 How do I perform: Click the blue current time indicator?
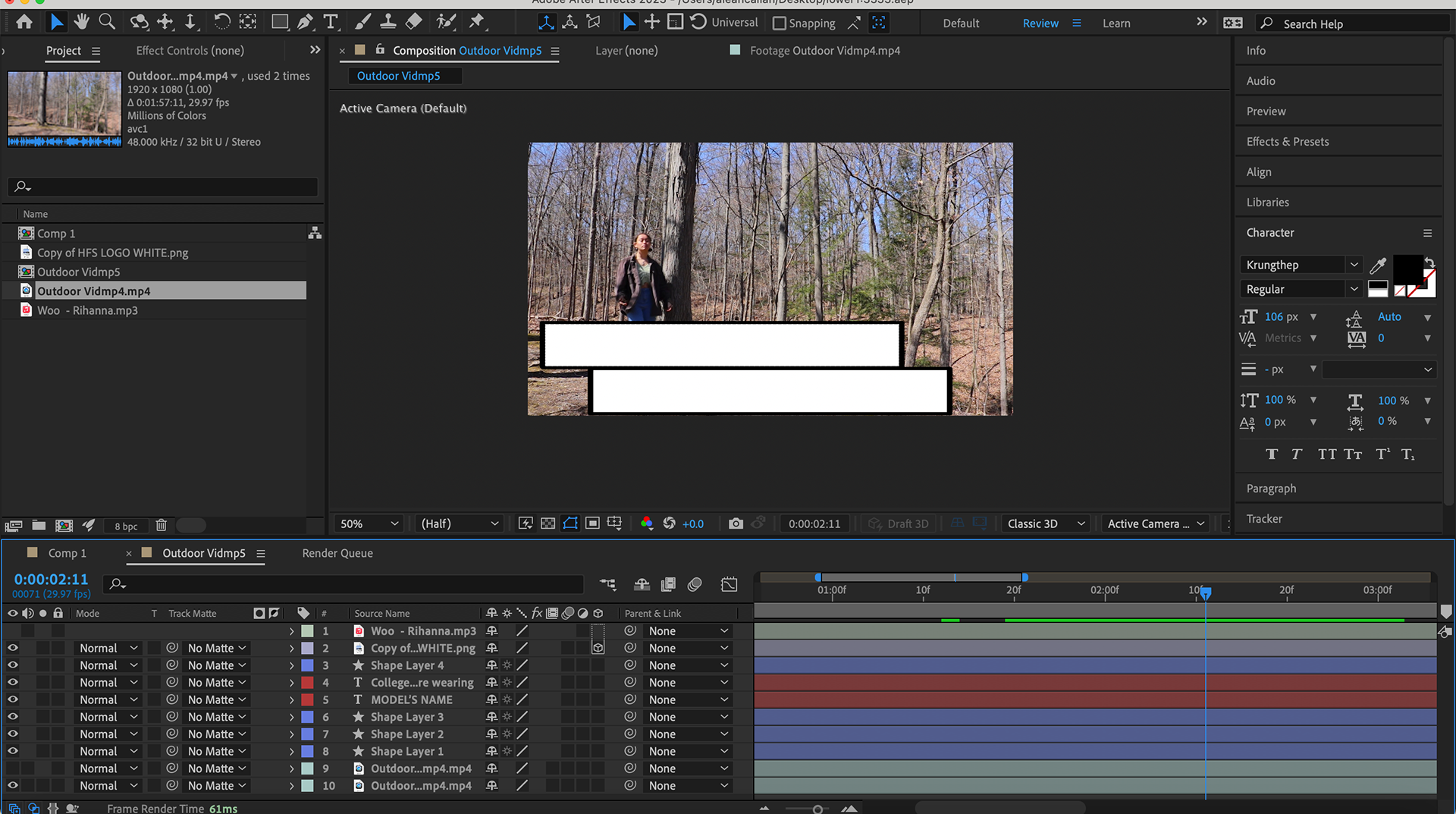coord(1205,592)
